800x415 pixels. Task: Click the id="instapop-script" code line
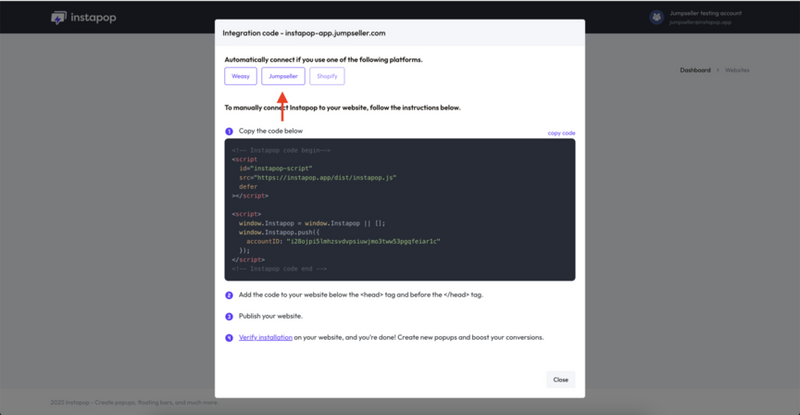click(x=276, y=168)
